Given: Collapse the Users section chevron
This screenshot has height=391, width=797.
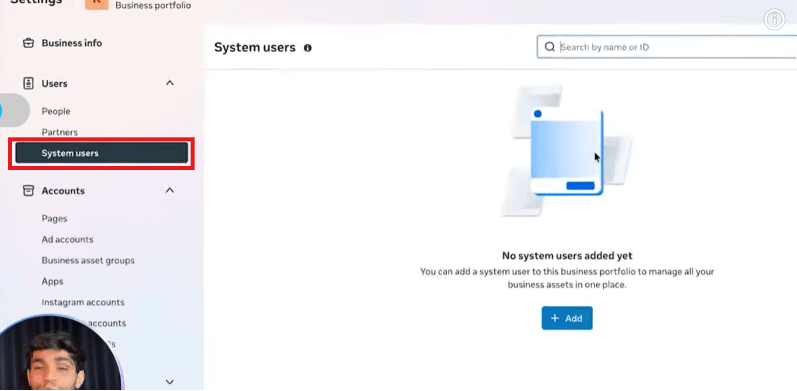Looking at the screenshot, I should 170,83.
